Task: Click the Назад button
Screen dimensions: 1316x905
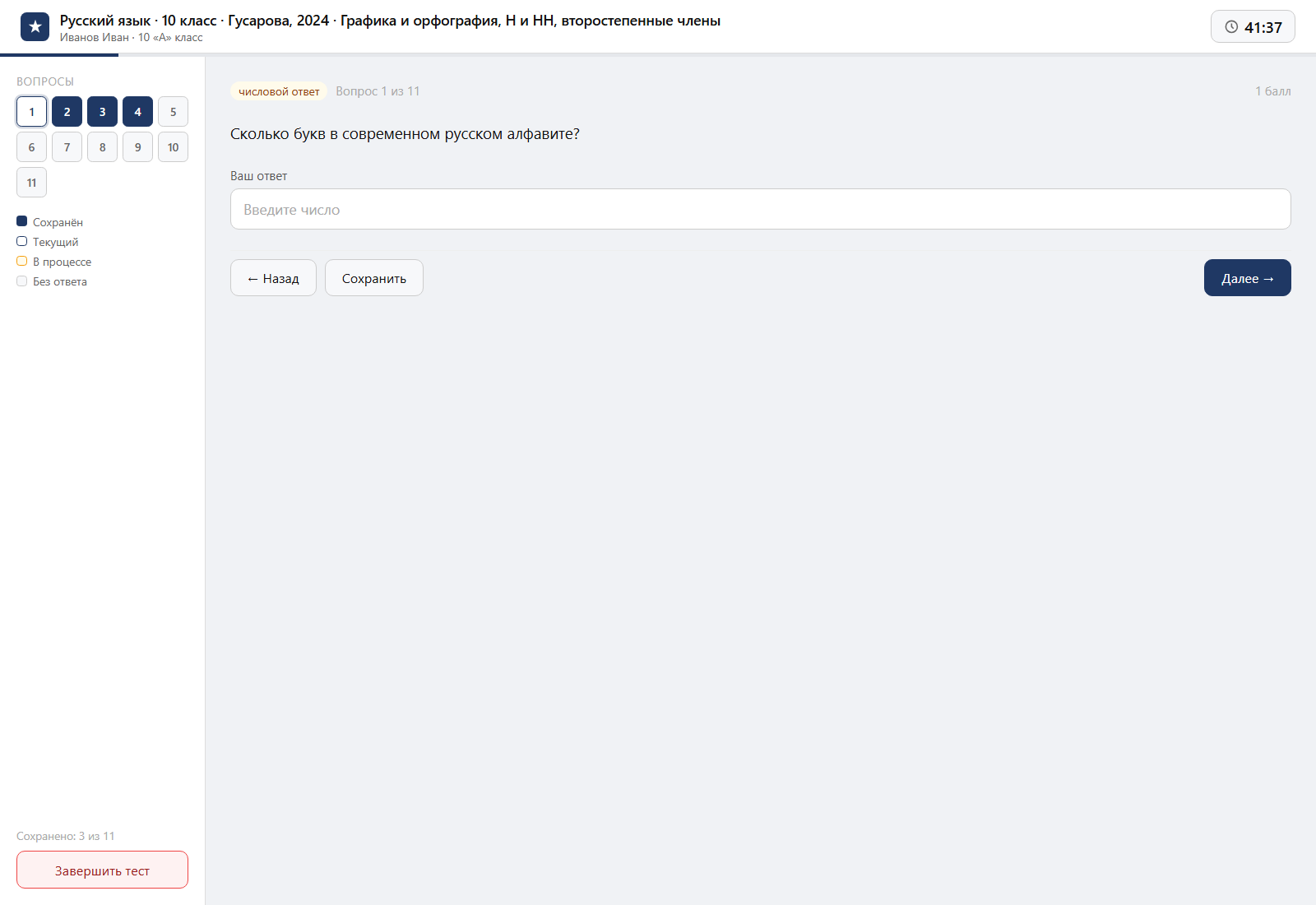Action: [273, 278]
